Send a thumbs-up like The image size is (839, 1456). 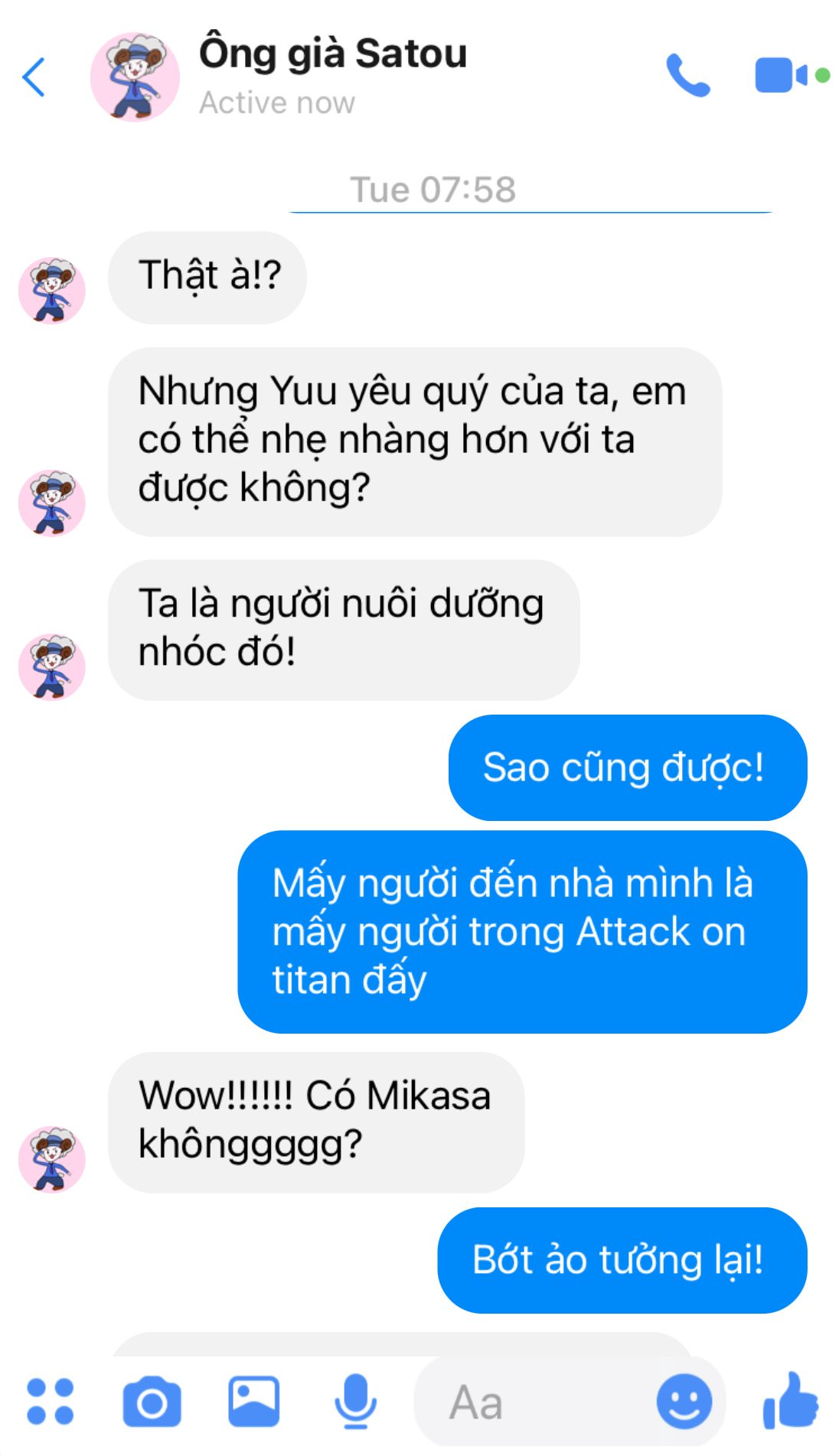click(x=791, y=1400)
